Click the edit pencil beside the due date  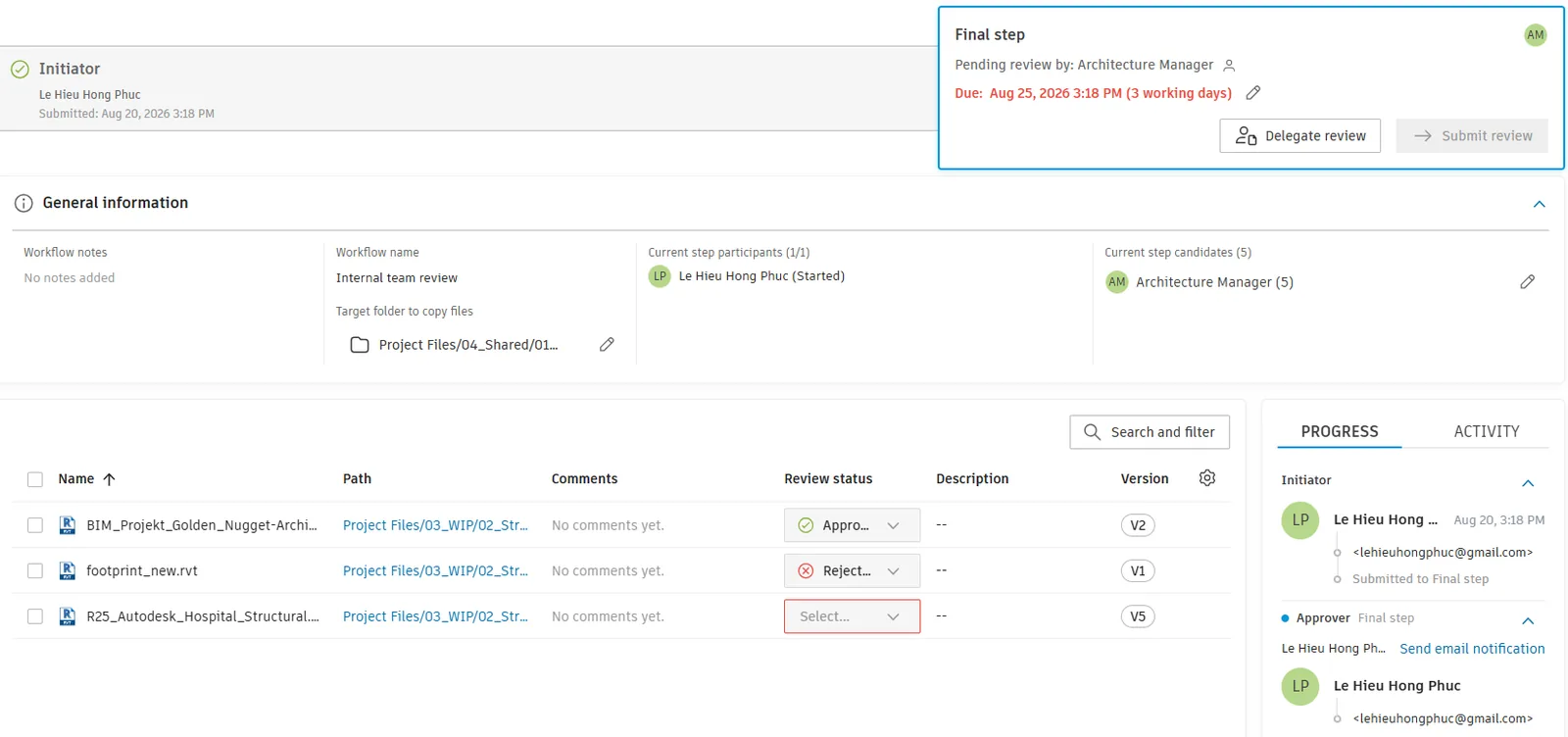pos(1252,93)
